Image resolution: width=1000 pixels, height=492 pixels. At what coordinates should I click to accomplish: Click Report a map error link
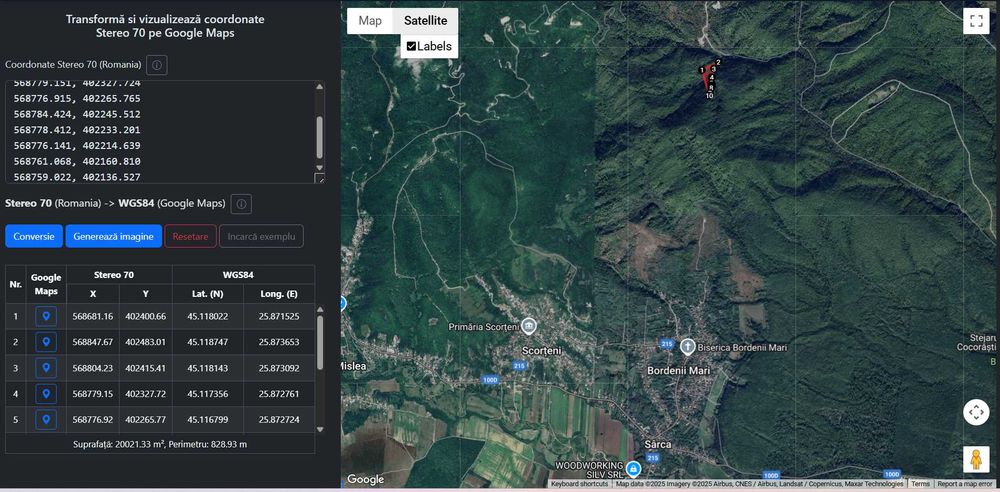[x=965, y=484]
